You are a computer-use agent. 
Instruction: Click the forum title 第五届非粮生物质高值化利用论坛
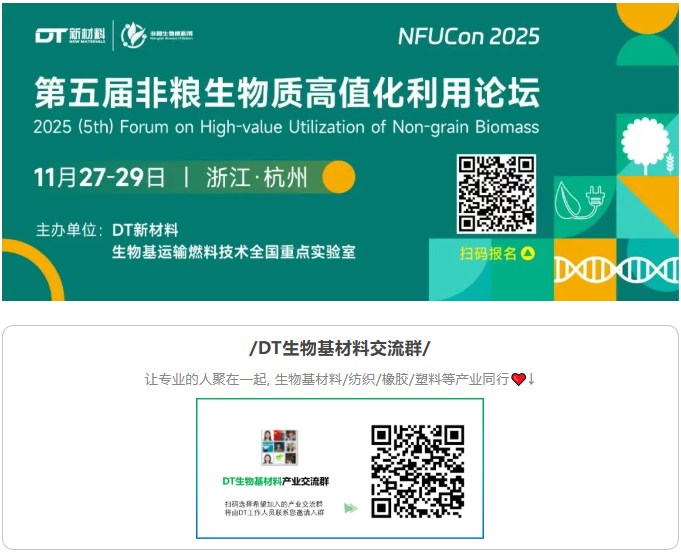click(x=287, y=92)
